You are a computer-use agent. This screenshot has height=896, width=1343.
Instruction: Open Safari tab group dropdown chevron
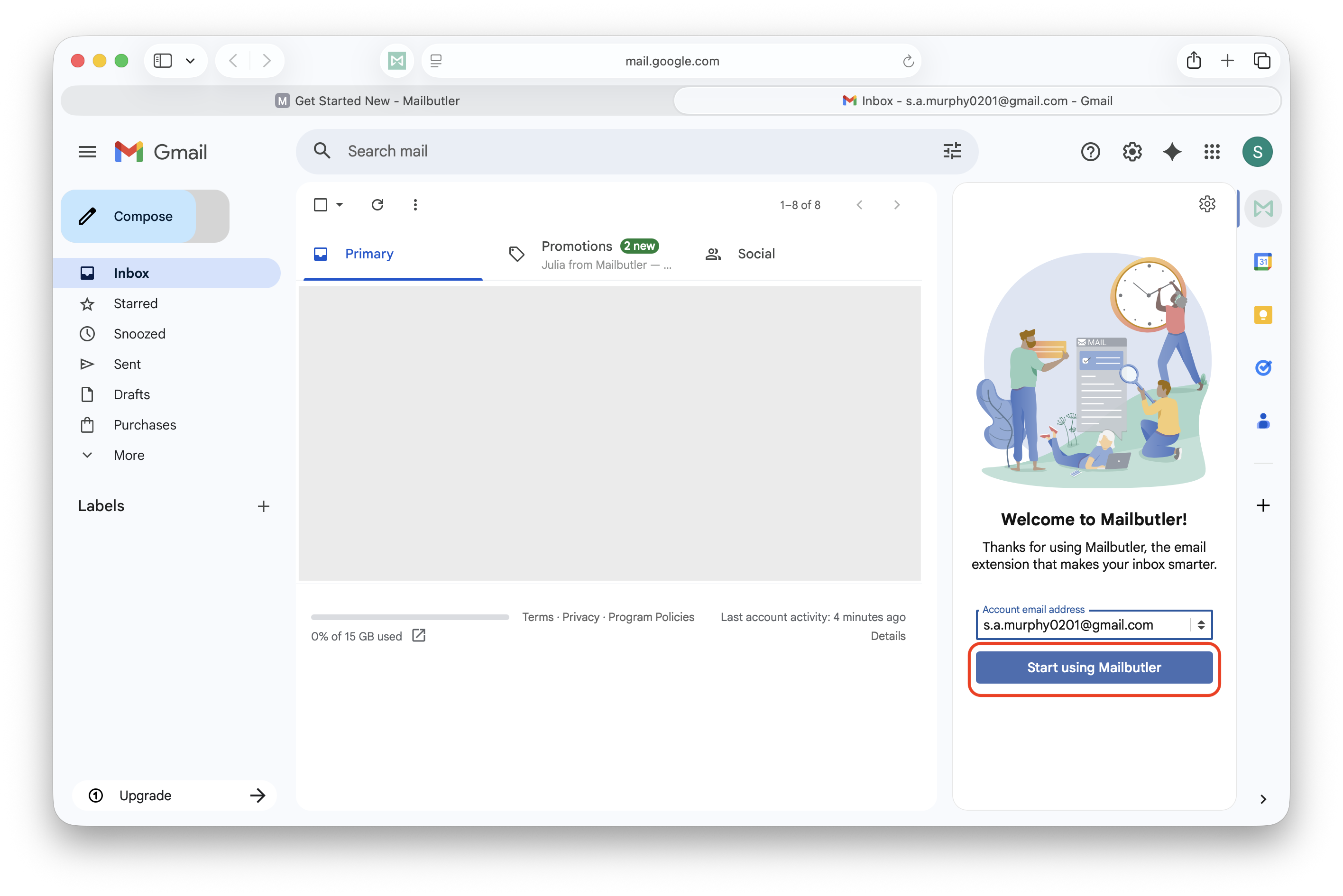pos(190,61)
